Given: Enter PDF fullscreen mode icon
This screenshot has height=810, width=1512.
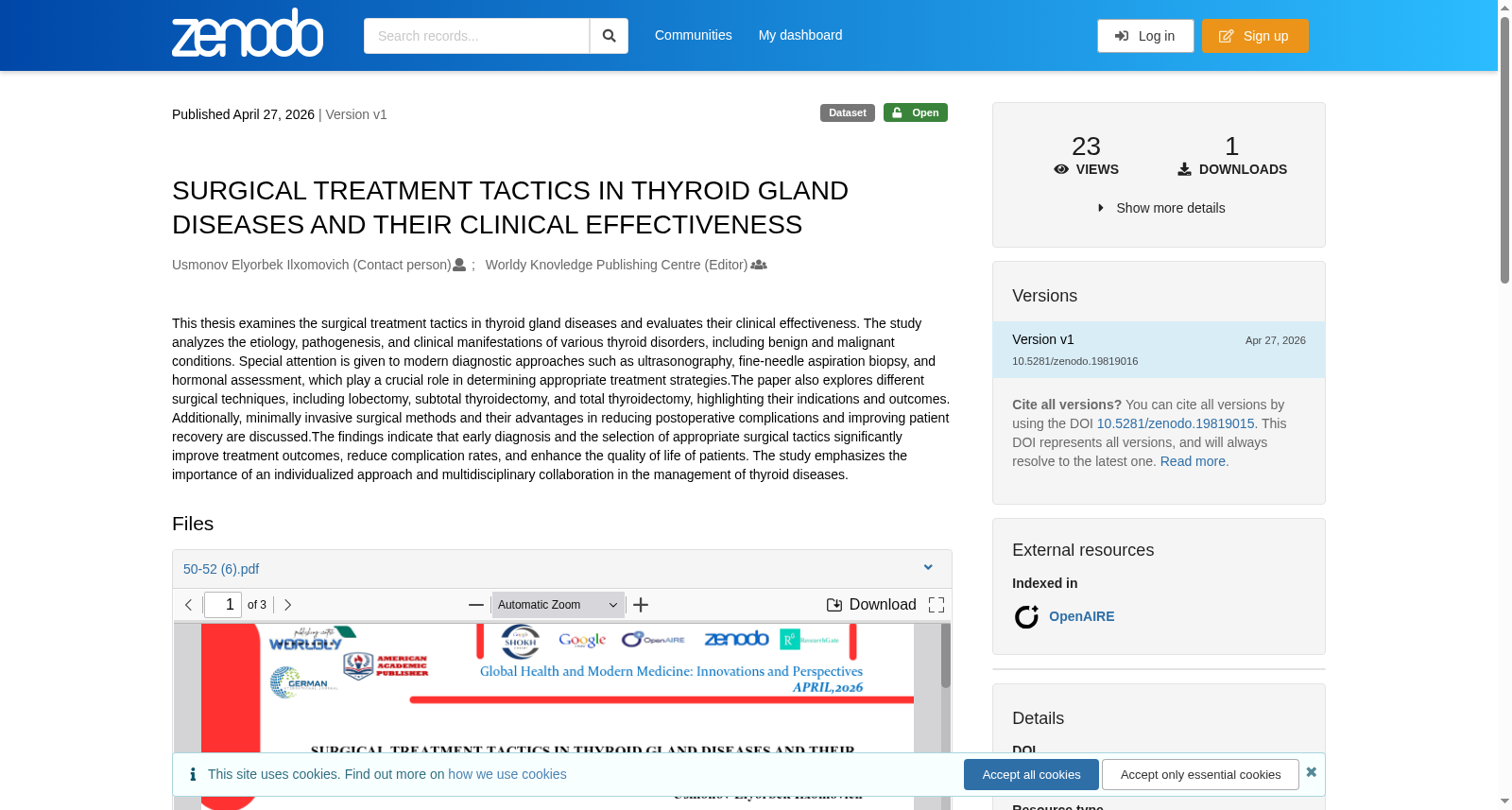Looking at the screenshot, I should [936, 605].
